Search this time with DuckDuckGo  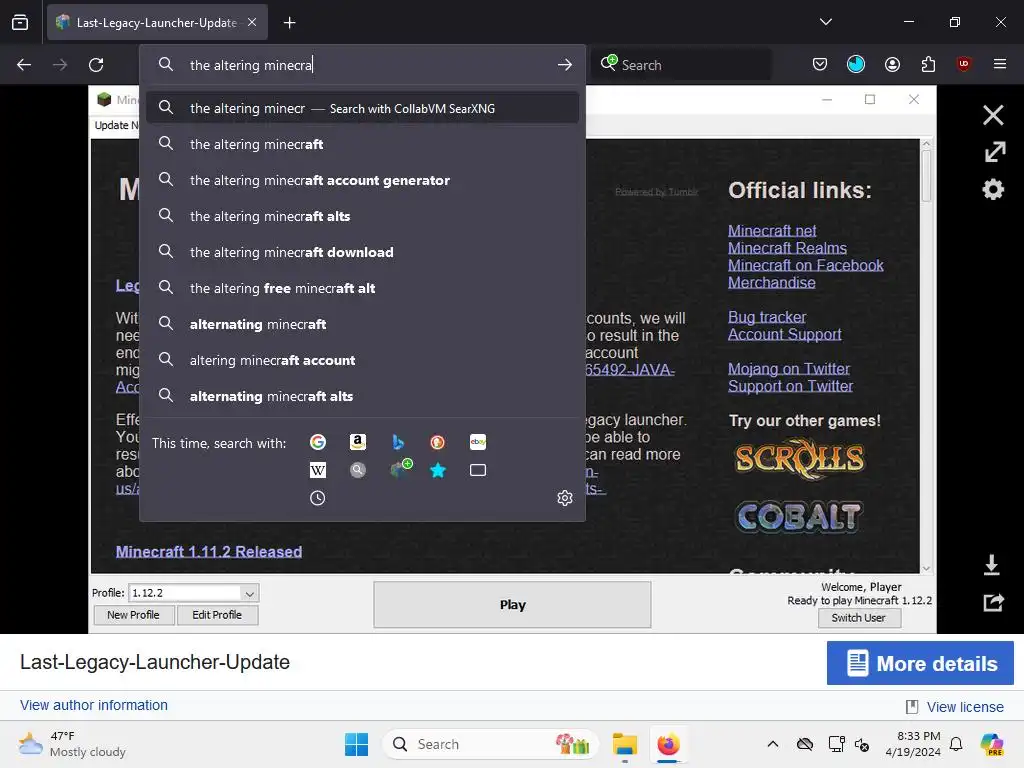click(x=438, y=442)
